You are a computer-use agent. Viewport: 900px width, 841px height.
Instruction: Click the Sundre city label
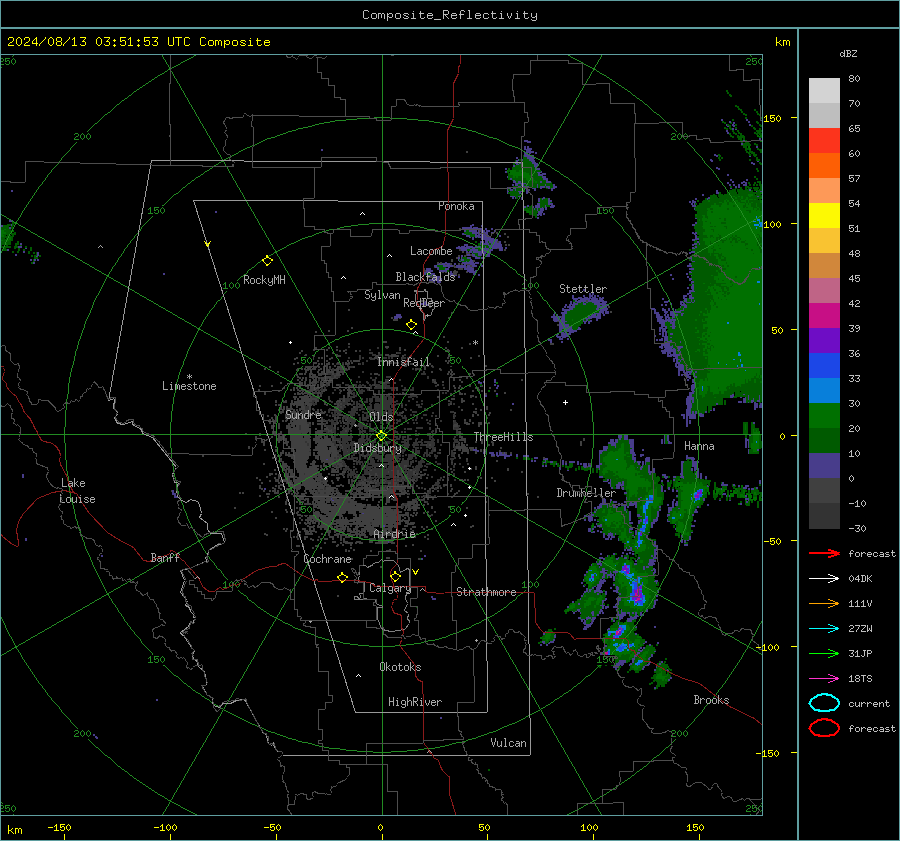303,414
